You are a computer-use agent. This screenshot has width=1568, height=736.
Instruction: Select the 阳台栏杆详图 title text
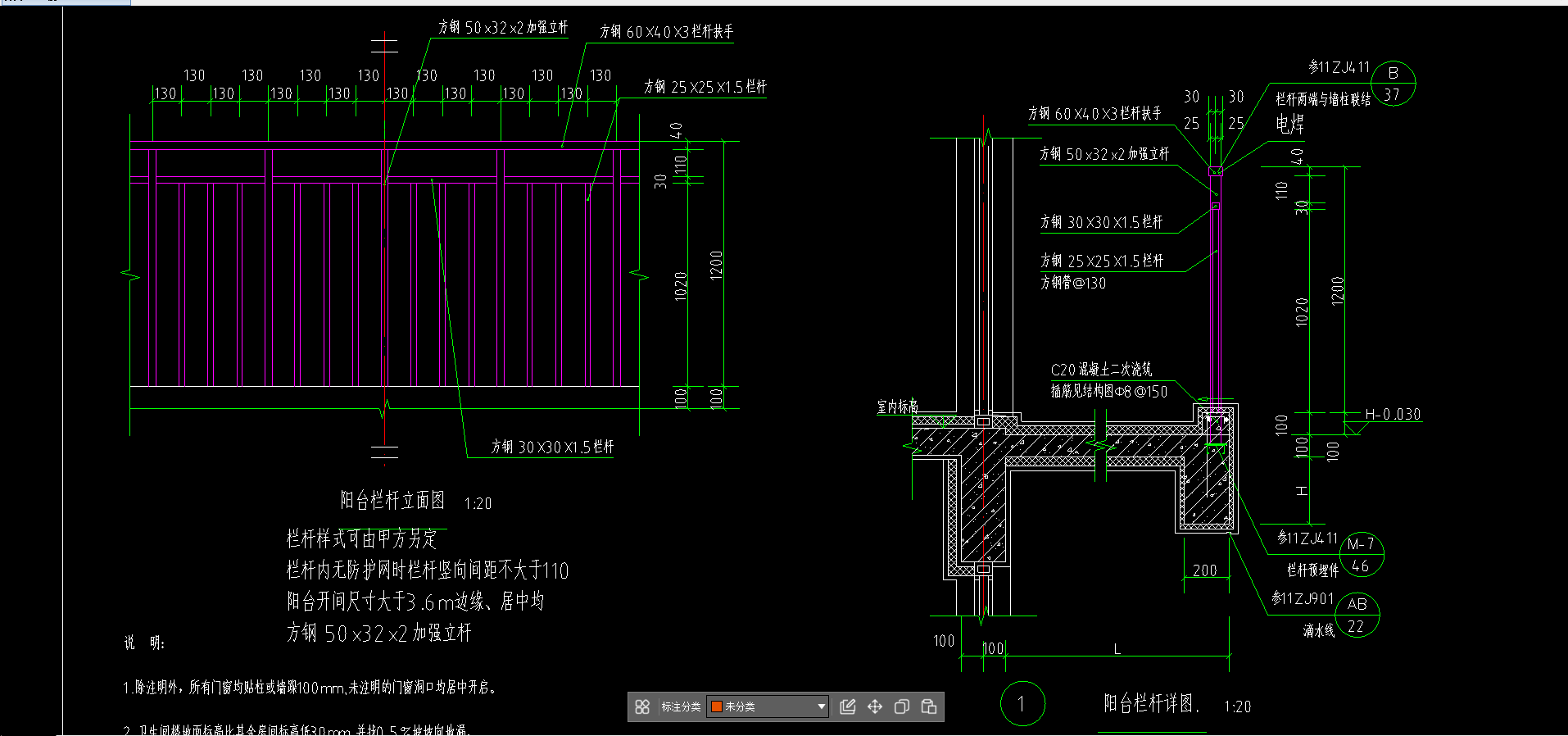1150,703
